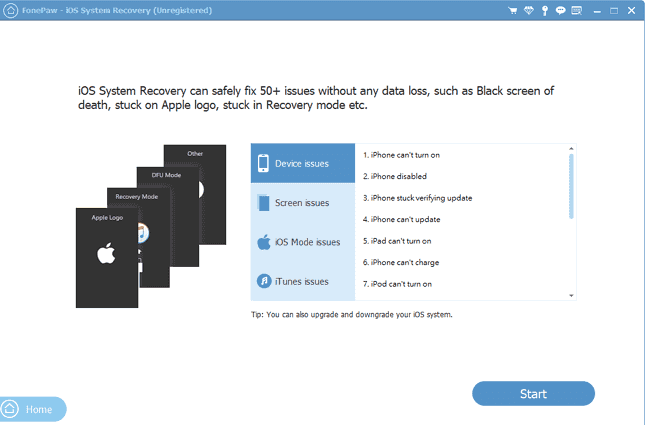Click the iTunes music note icon
Image resolution: width=645 pixels, height=425 pixels.
tap(265, 282)
